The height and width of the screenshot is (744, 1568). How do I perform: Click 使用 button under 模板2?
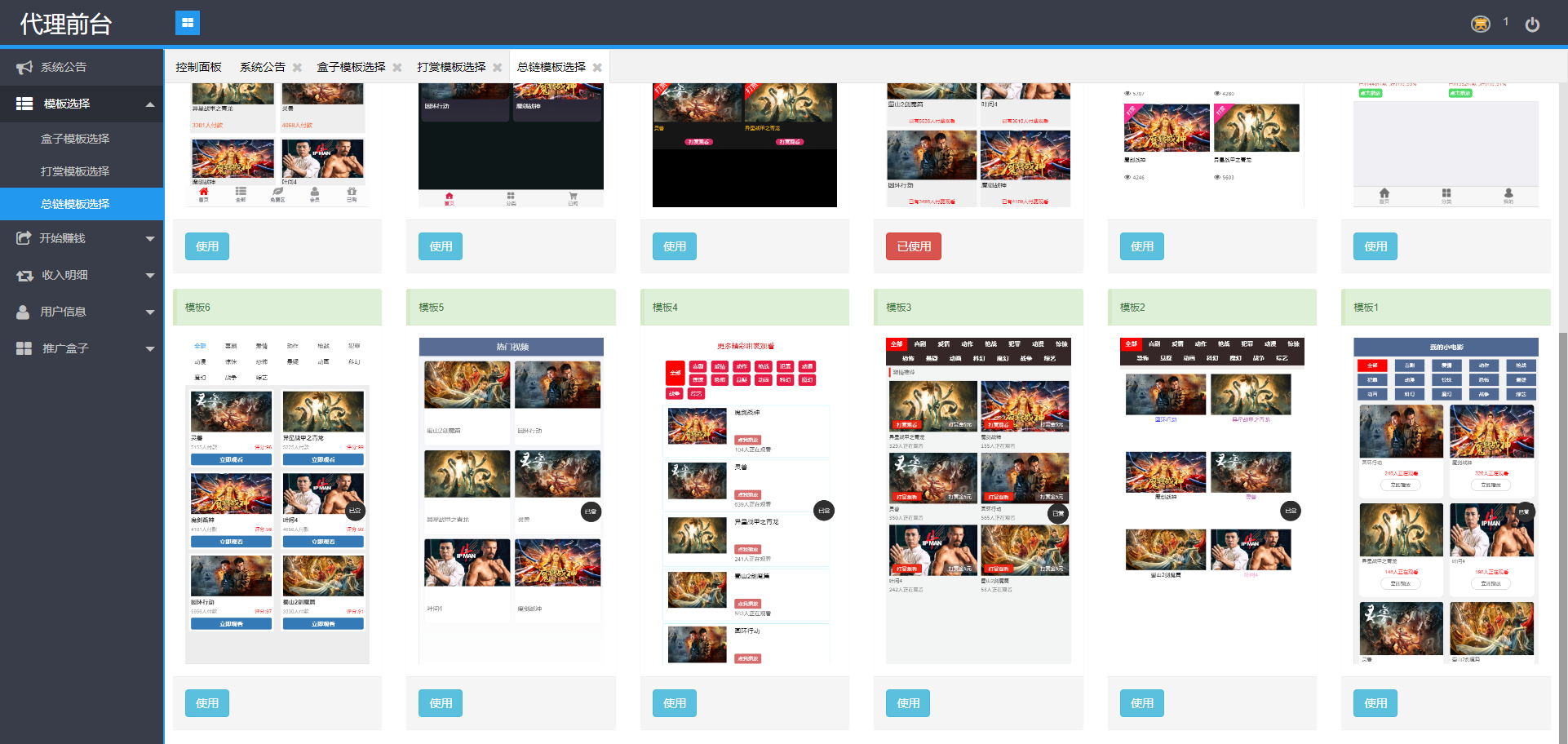(1142, 703)
